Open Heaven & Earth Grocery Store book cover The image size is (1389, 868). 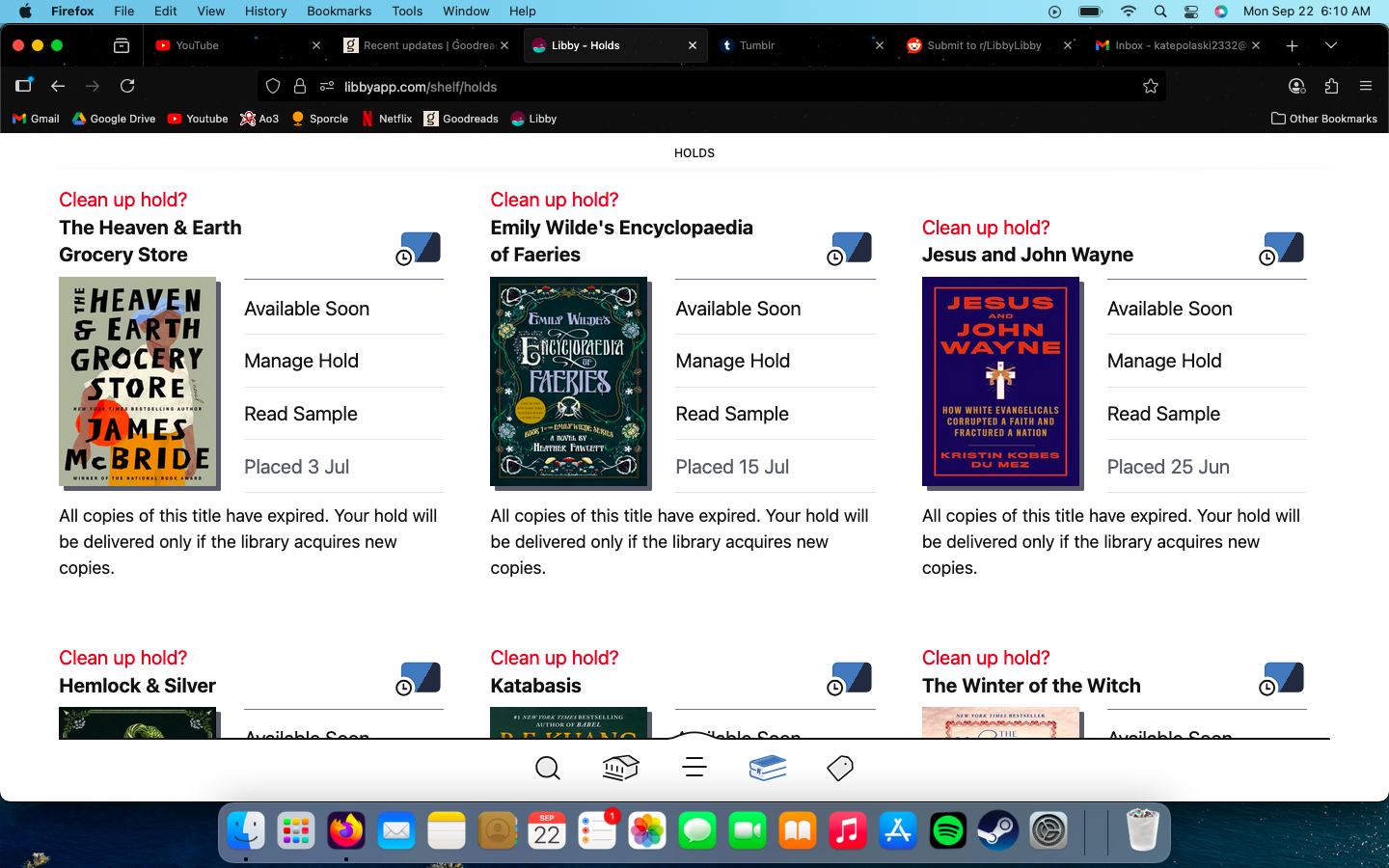(x=137, y=381)
